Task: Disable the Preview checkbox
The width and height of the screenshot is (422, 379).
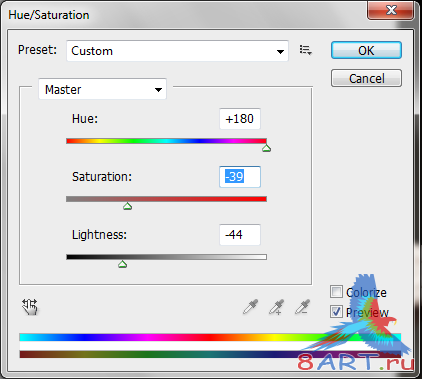Action: pos(336,312)
